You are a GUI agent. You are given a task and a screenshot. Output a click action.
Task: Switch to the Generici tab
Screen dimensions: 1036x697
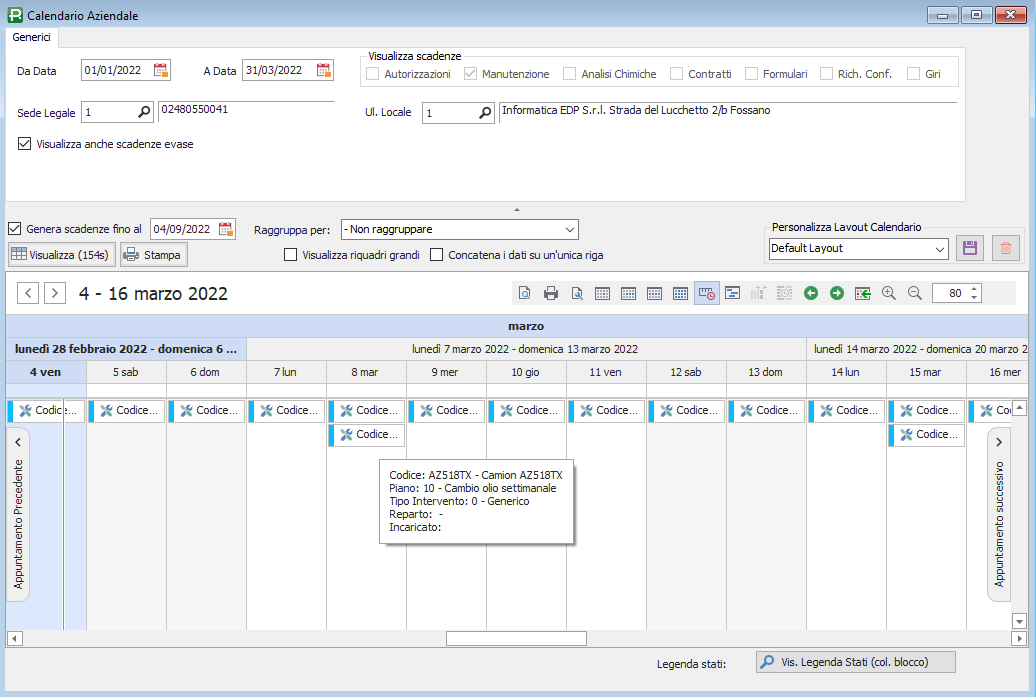(32, 37)
